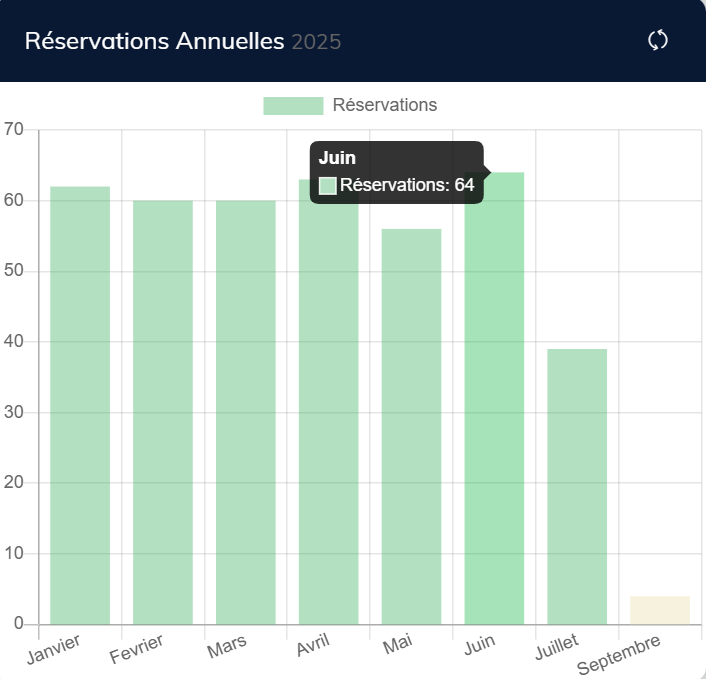The height and width of the screenshot is (679, 706).
Task: Toggle the Réservations legend color box
Action: (x=293, y=105)
